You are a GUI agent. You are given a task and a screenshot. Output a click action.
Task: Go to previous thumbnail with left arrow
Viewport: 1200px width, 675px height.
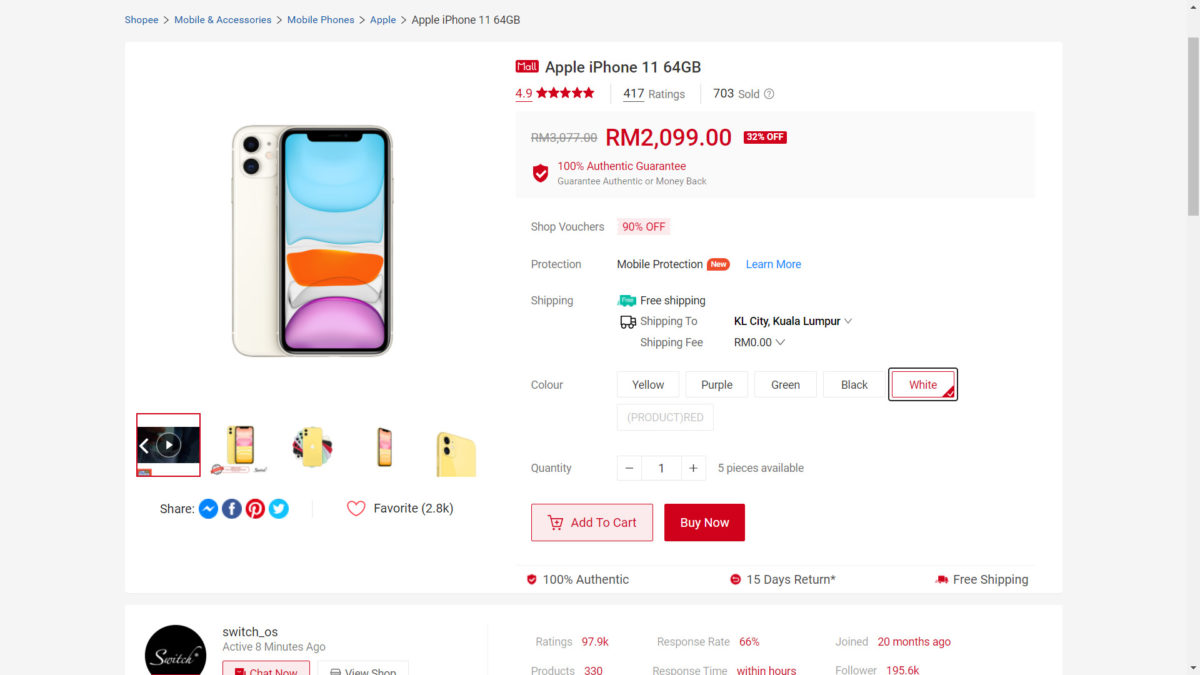point(144,445)
